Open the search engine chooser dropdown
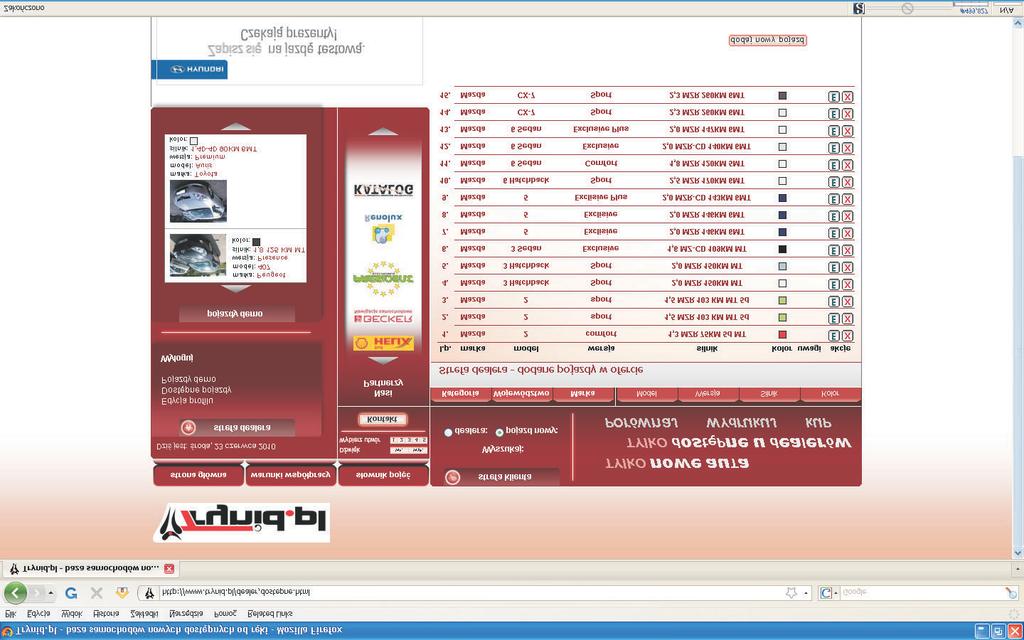Viewport: 1024px width, 640px height. pos(827,593)
